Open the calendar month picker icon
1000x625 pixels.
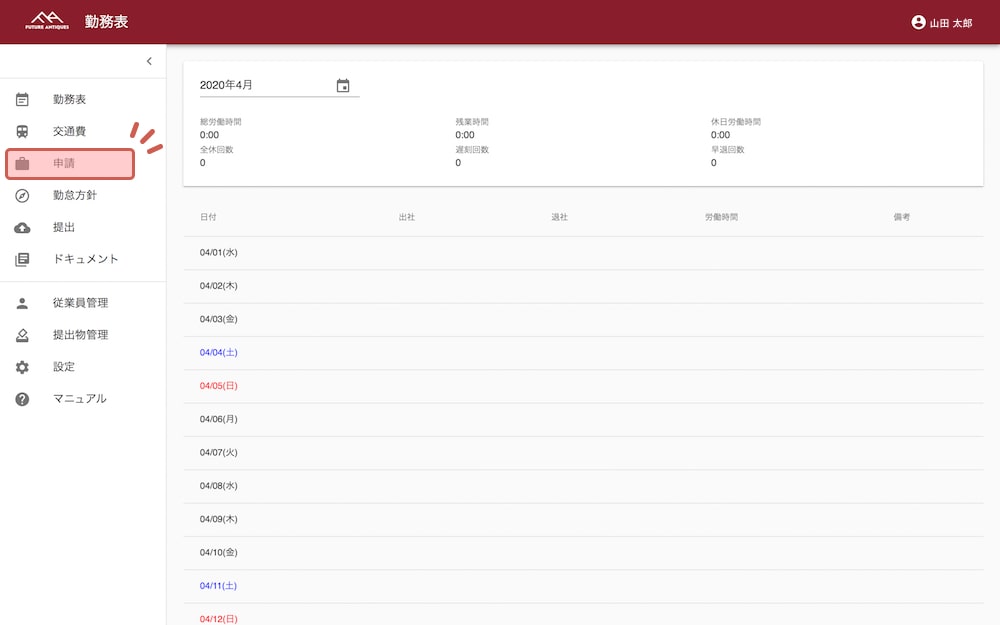click(x=343, y=86)
